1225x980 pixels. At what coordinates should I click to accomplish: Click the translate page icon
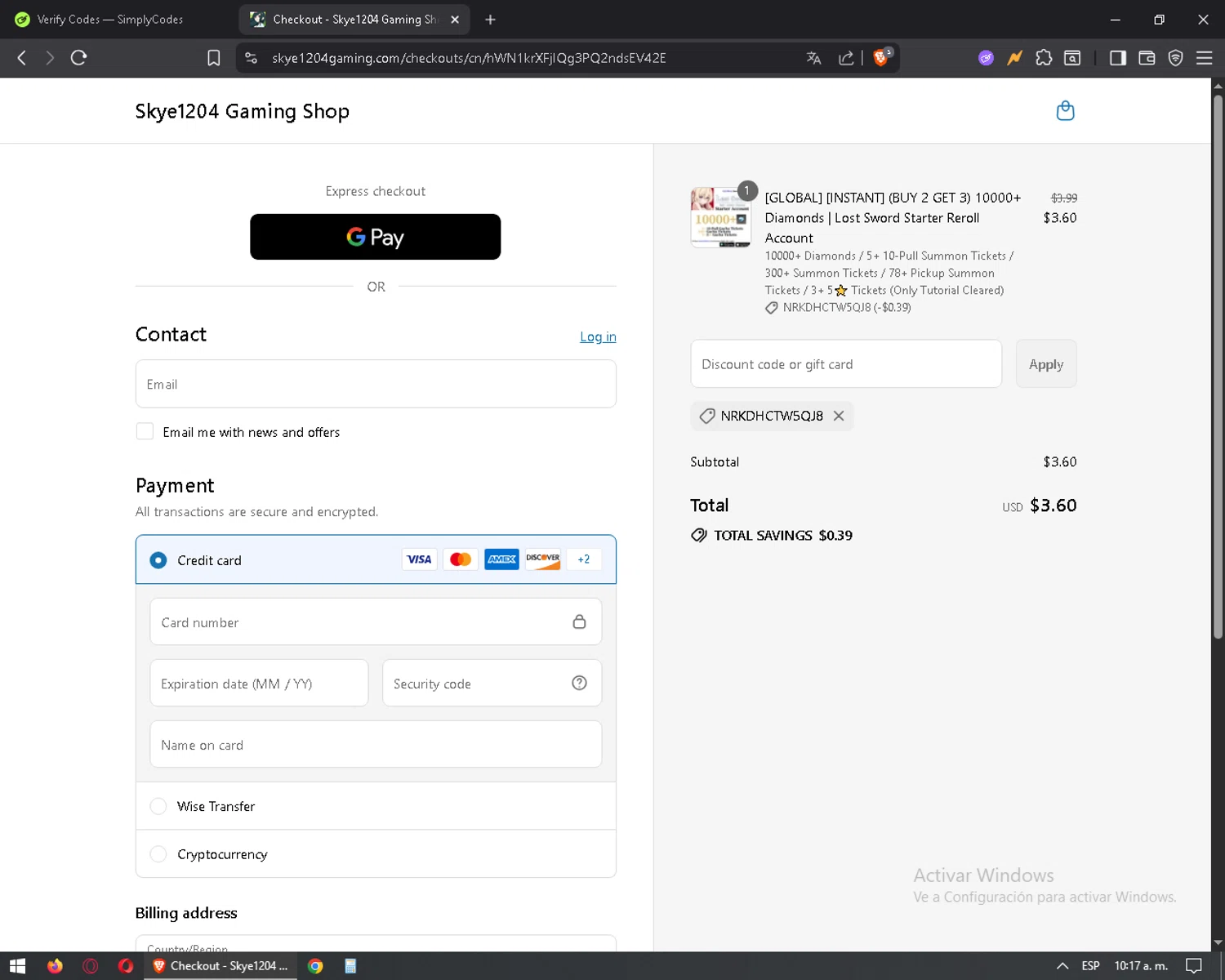point(813,58)
